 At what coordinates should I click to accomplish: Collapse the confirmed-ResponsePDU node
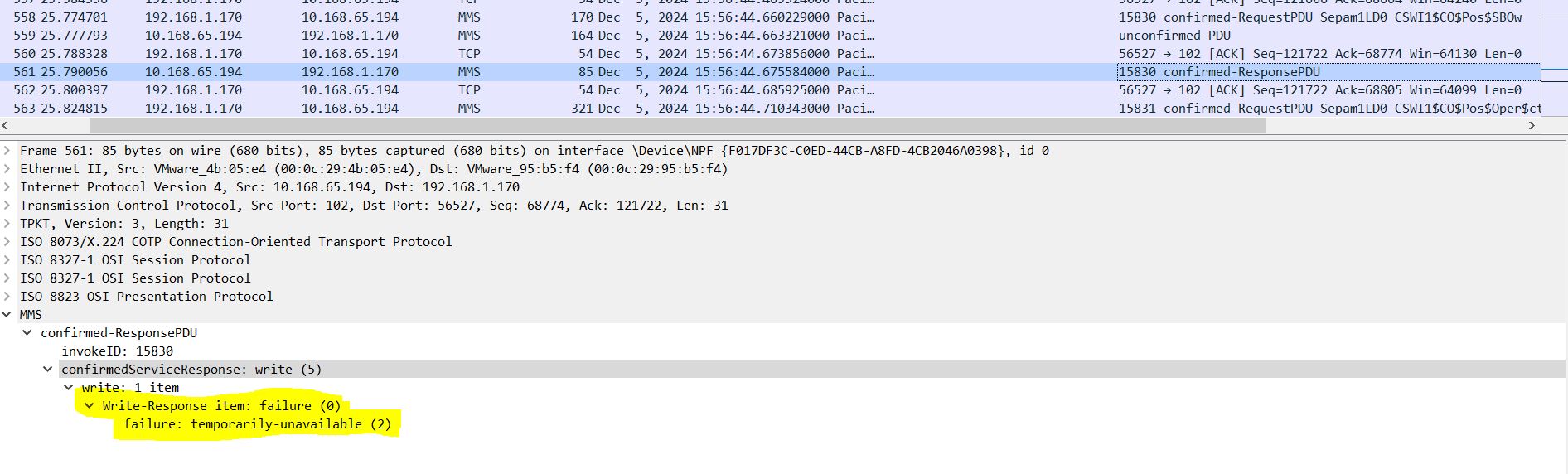point(27,332)
